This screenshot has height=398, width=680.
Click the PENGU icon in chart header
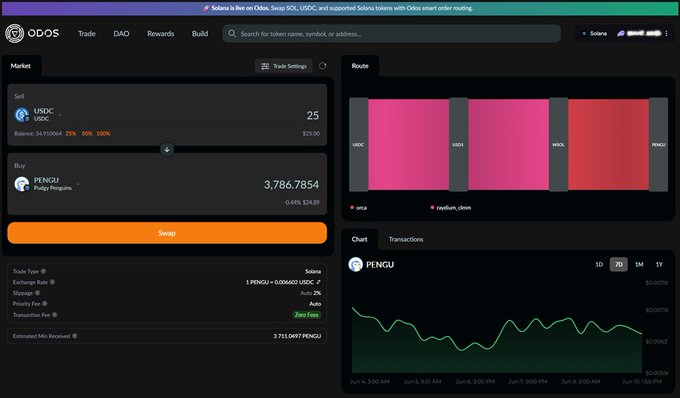[x=356, y=264]
